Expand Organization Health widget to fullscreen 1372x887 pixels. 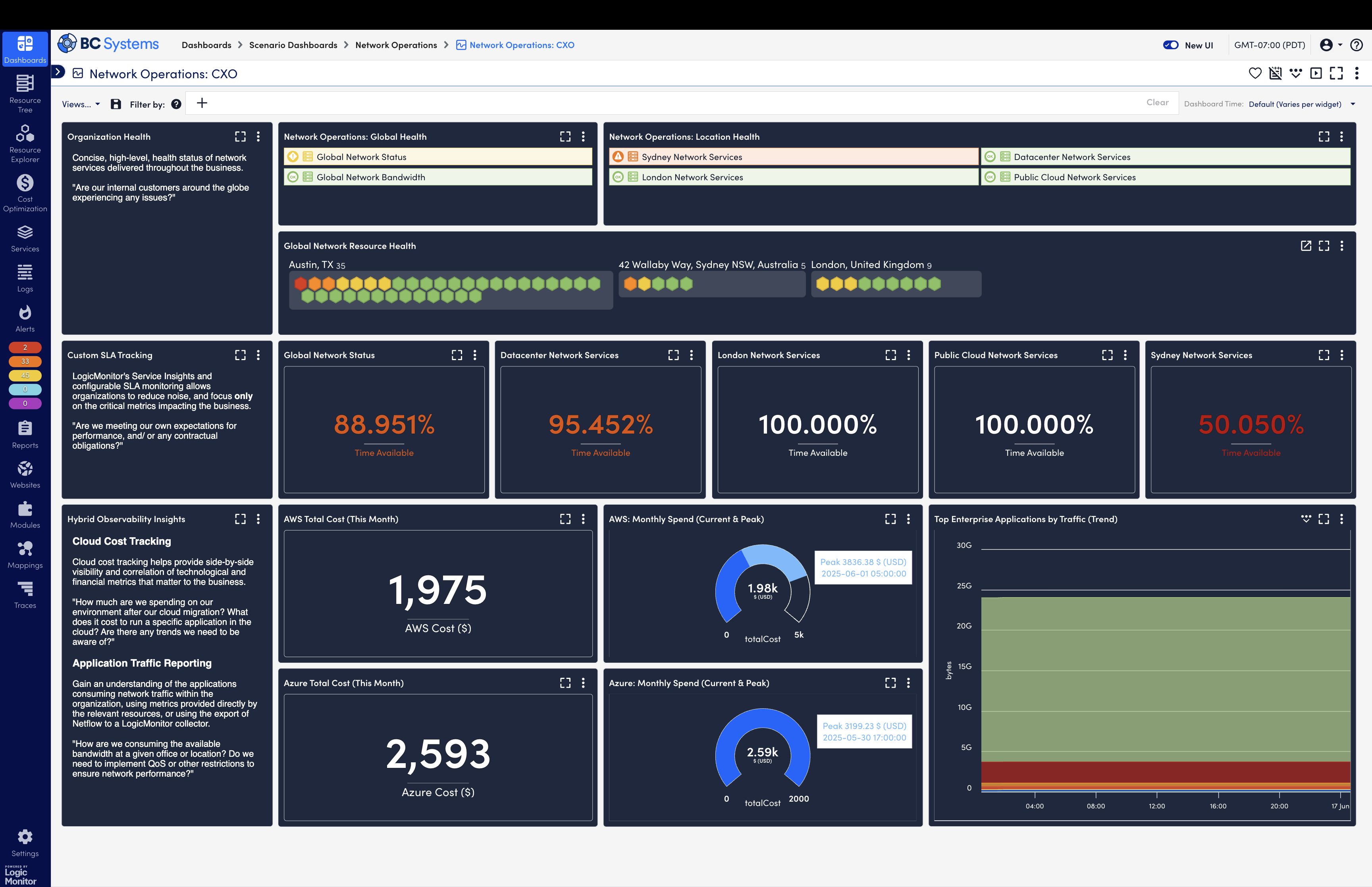240,137
